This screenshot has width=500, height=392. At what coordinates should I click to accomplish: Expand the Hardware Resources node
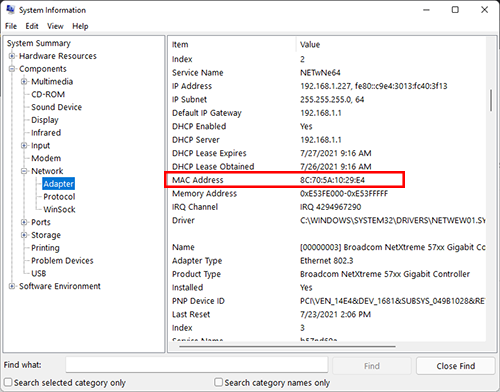point(12,56)
